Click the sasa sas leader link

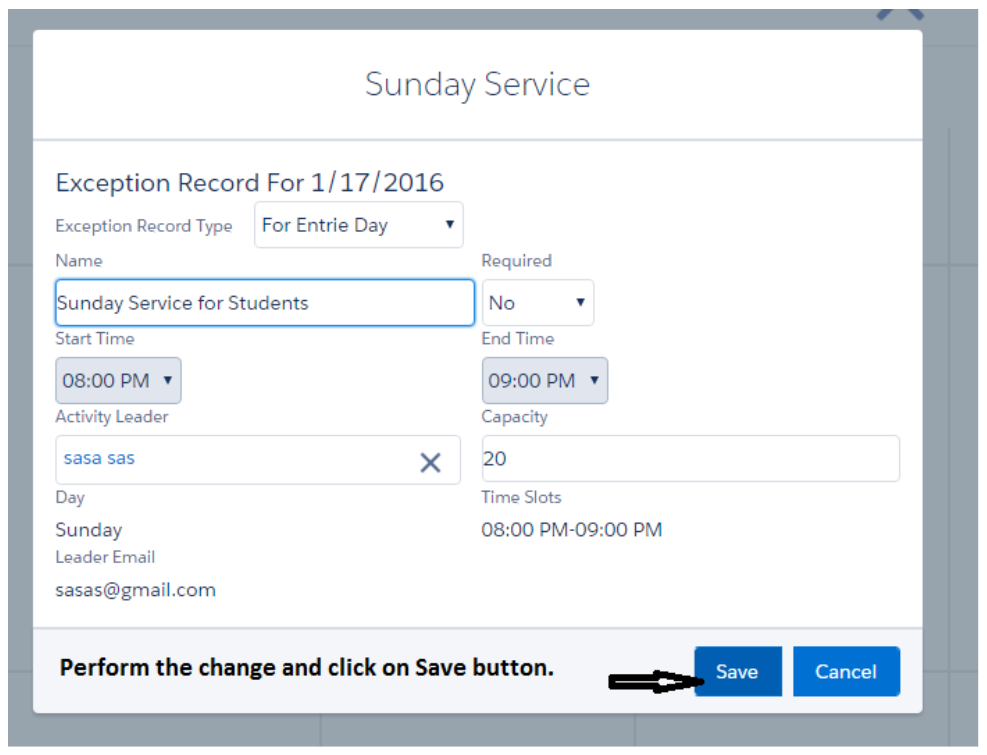click(x=99, y=458)
